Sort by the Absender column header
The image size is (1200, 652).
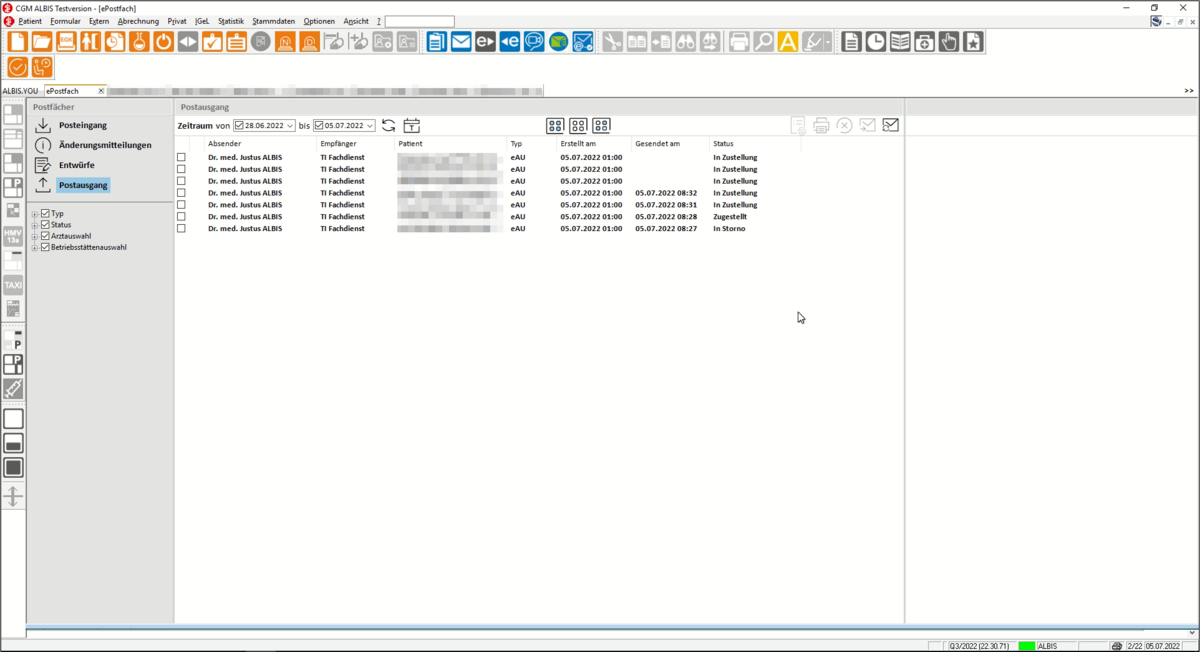tap(224, 144)
